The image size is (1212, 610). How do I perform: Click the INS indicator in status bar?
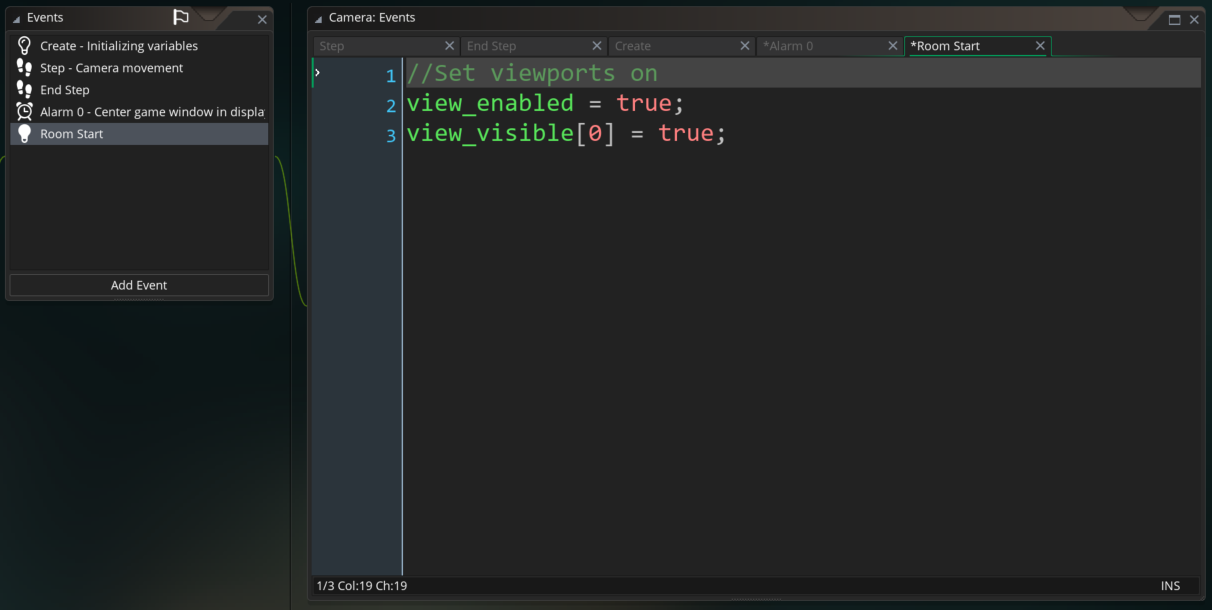click(1170, 586)
